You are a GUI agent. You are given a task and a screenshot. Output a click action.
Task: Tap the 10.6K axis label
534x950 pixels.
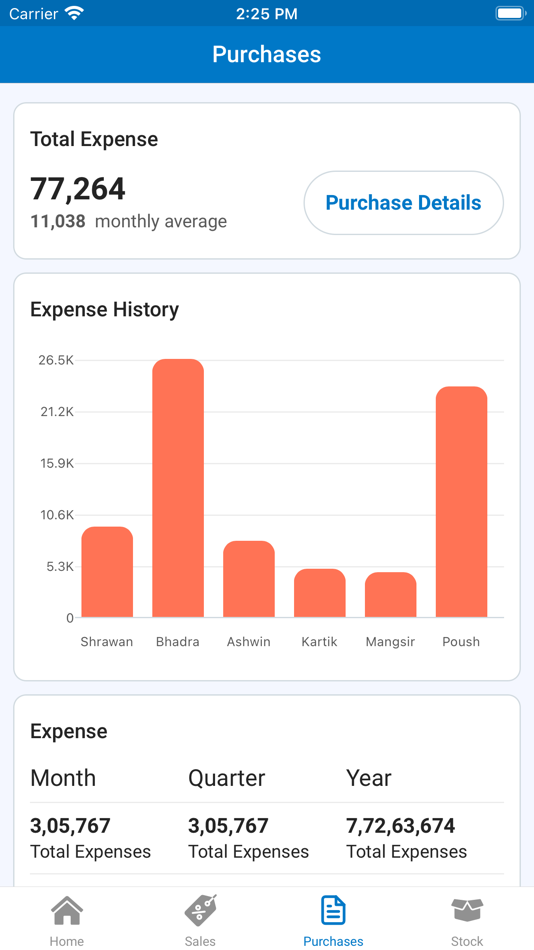click(56, 515)
